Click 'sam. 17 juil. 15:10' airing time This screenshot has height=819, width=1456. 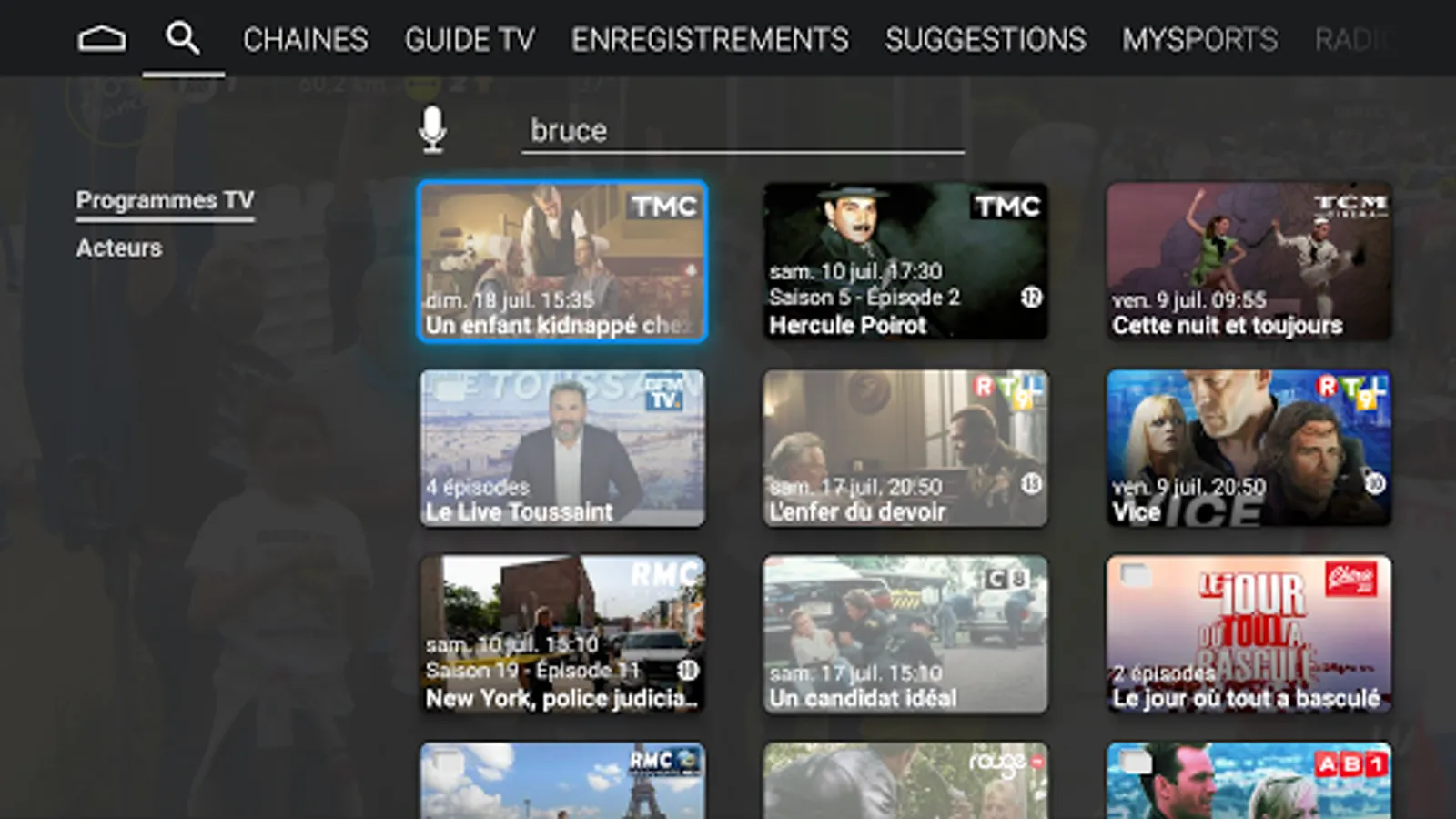pyautogui.click(x=856, y=673)
